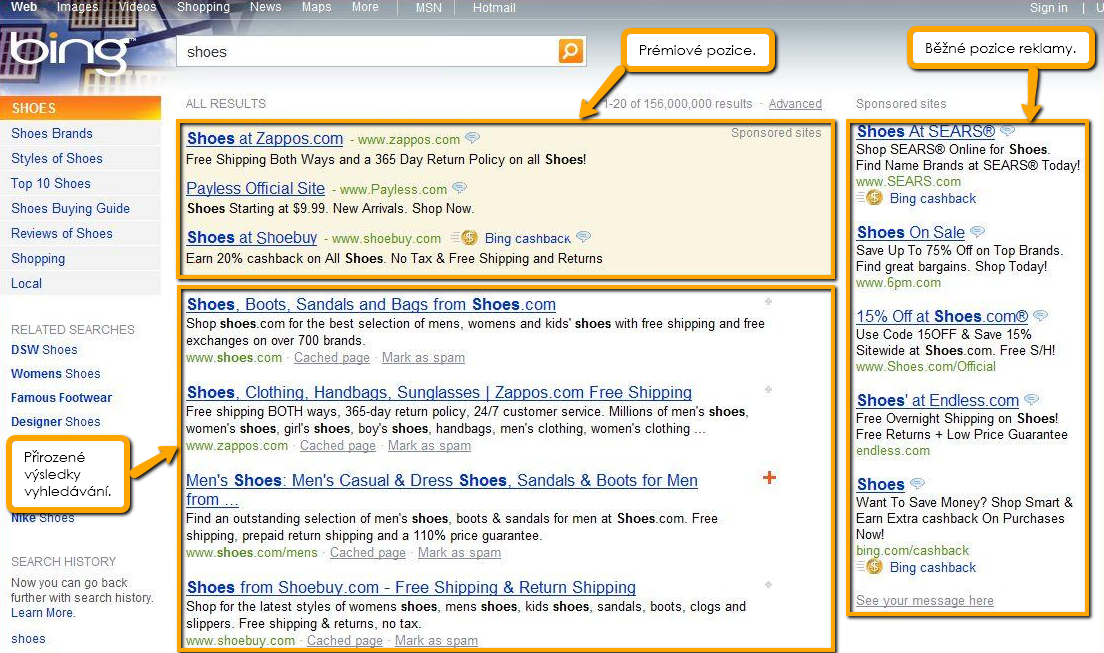Click Designer Shoes related search
Viewport: 1104px width, 653px height.
click(56, 421)
